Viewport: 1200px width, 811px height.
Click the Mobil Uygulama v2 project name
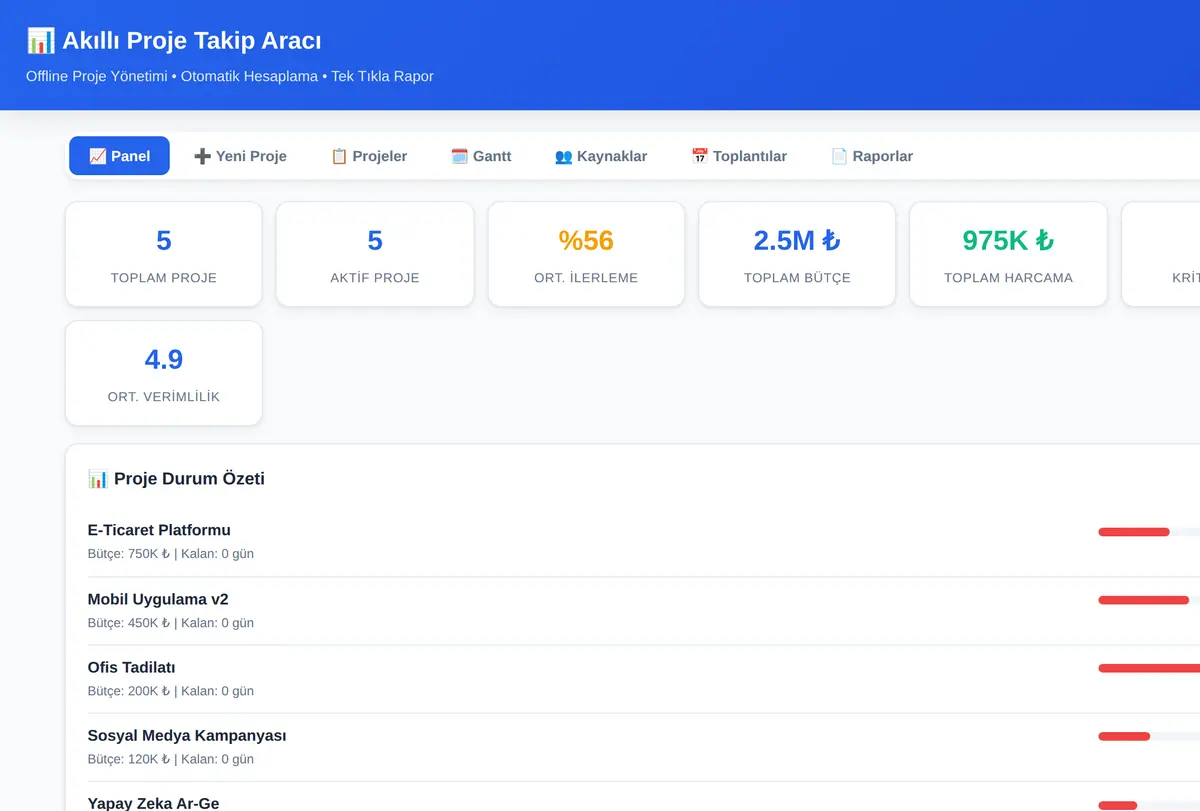[x=158, y=599]
